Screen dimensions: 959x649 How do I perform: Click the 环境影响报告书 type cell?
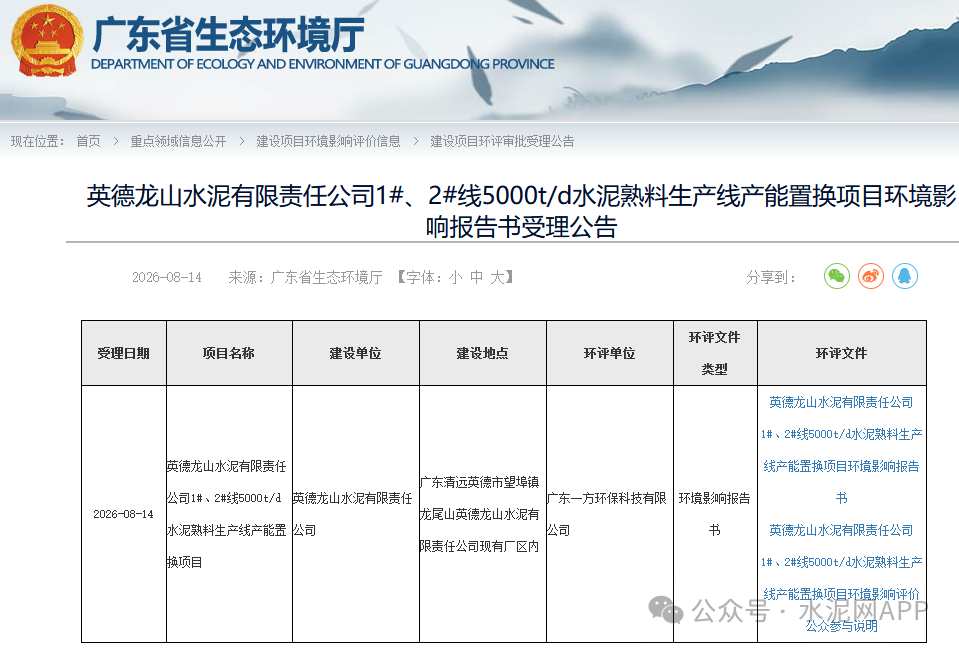pos(715,514)
